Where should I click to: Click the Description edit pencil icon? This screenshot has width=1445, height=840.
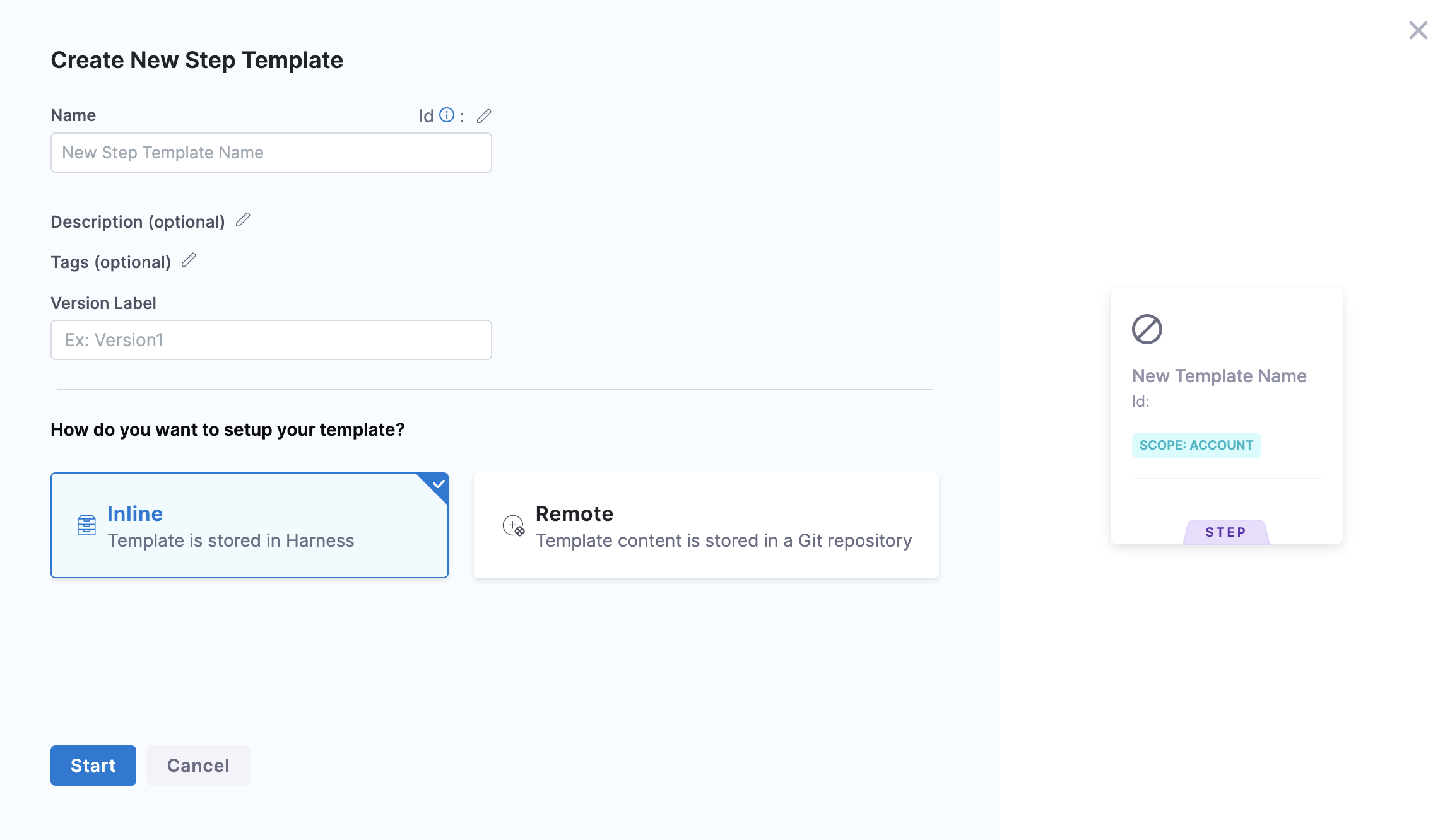243,220
